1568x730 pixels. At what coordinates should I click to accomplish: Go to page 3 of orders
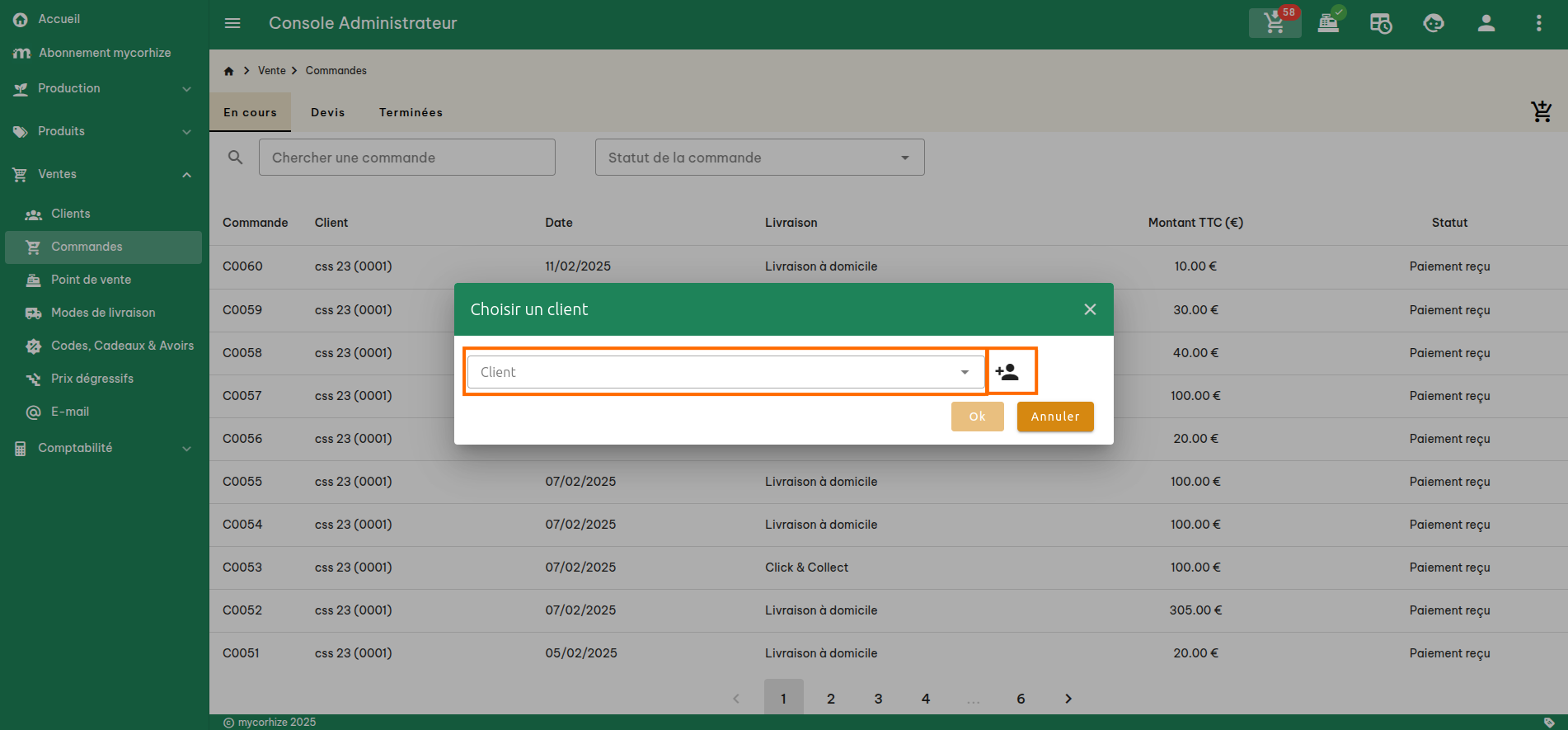878,699
